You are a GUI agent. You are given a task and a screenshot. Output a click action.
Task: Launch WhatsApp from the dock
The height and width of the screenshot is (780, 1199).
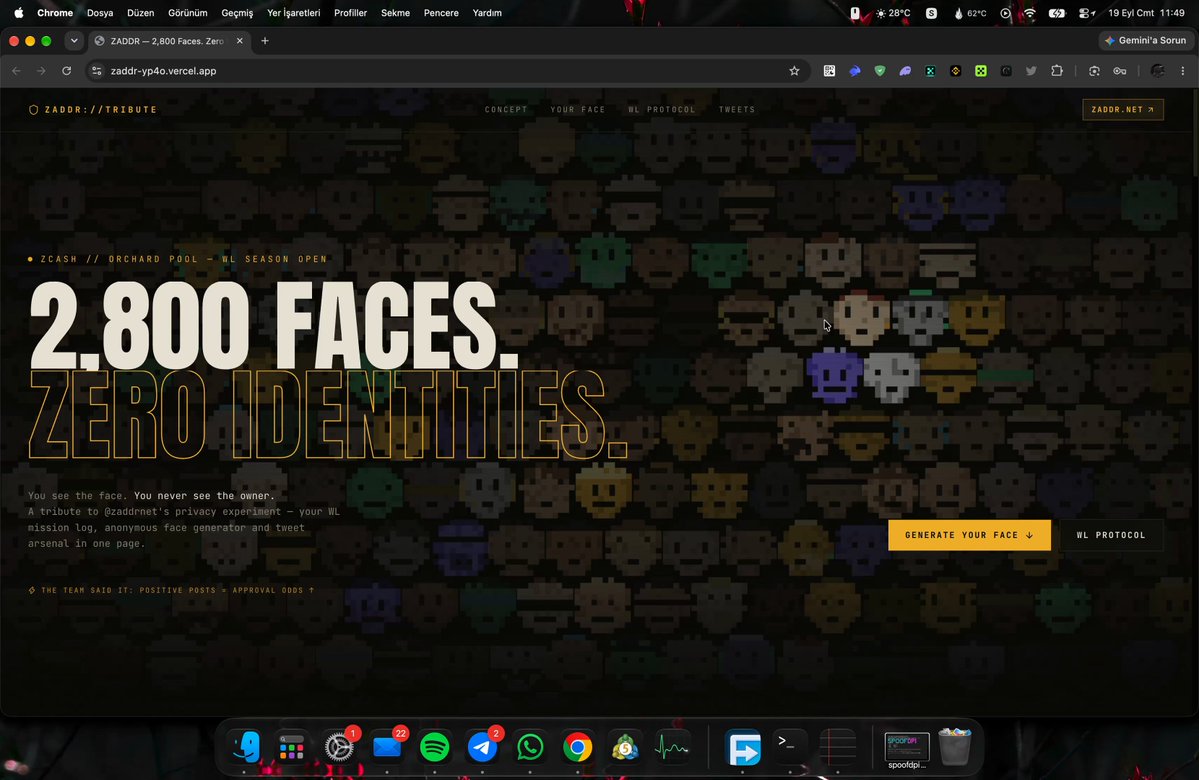coord(530,747)
